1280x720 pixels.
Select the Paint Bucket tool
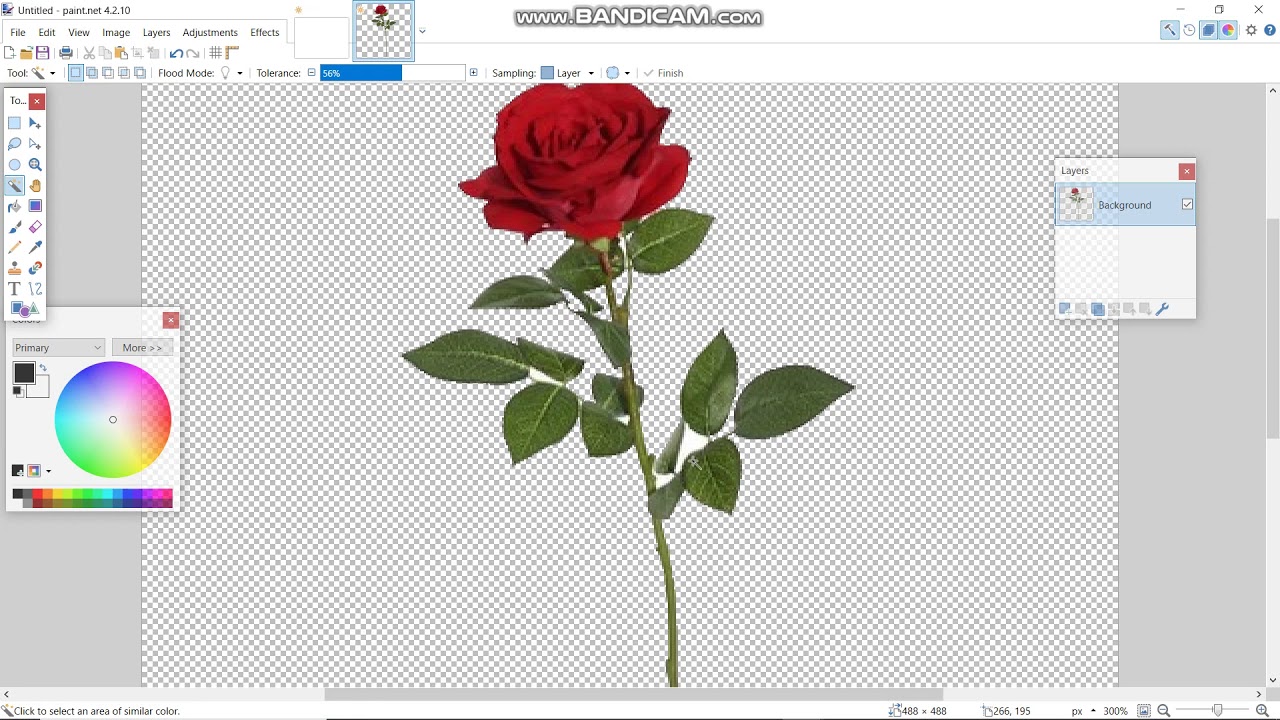[15, 206]
